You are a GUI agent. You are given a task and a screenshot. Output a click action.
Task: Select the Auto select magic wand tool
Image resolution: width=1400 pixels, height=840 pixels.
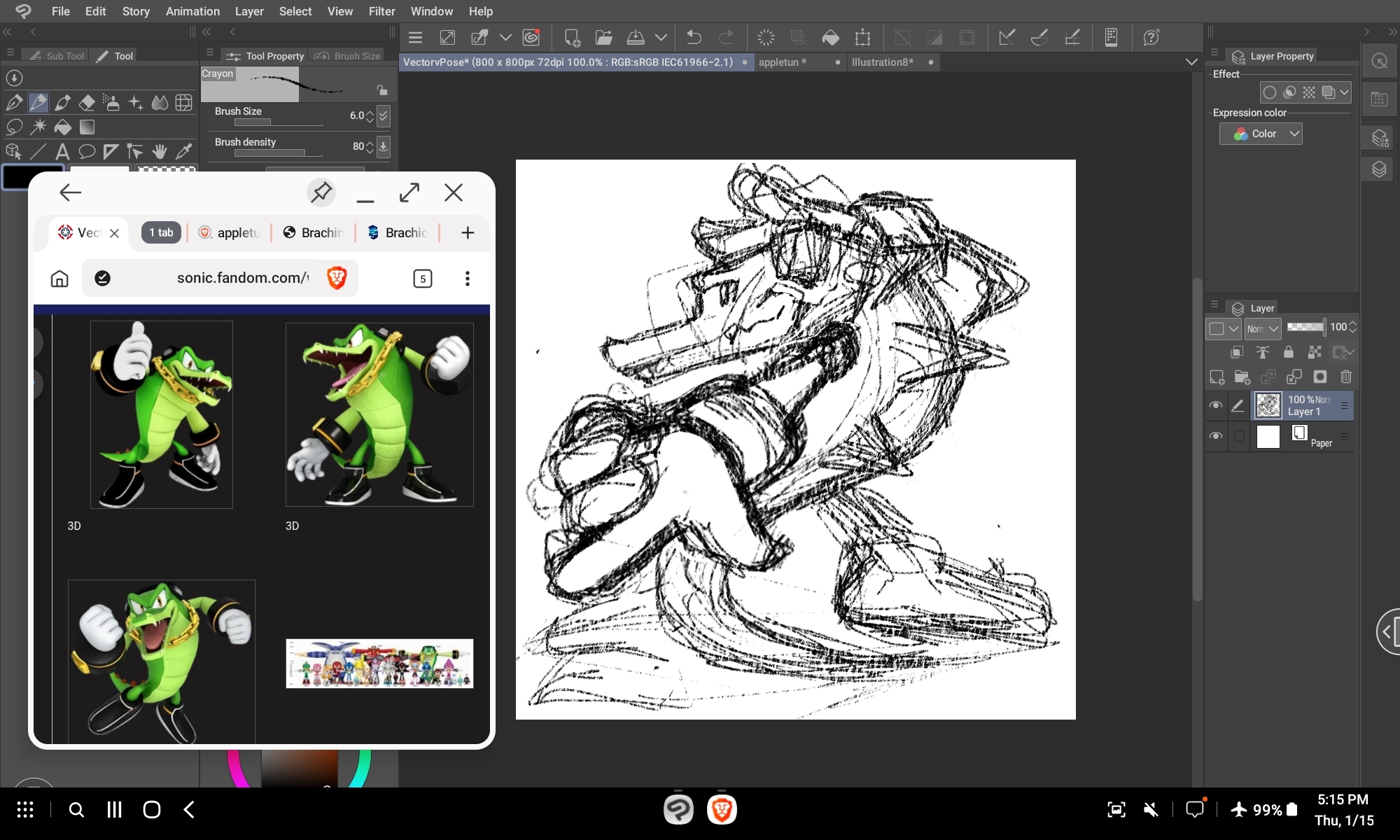point(38,127)
